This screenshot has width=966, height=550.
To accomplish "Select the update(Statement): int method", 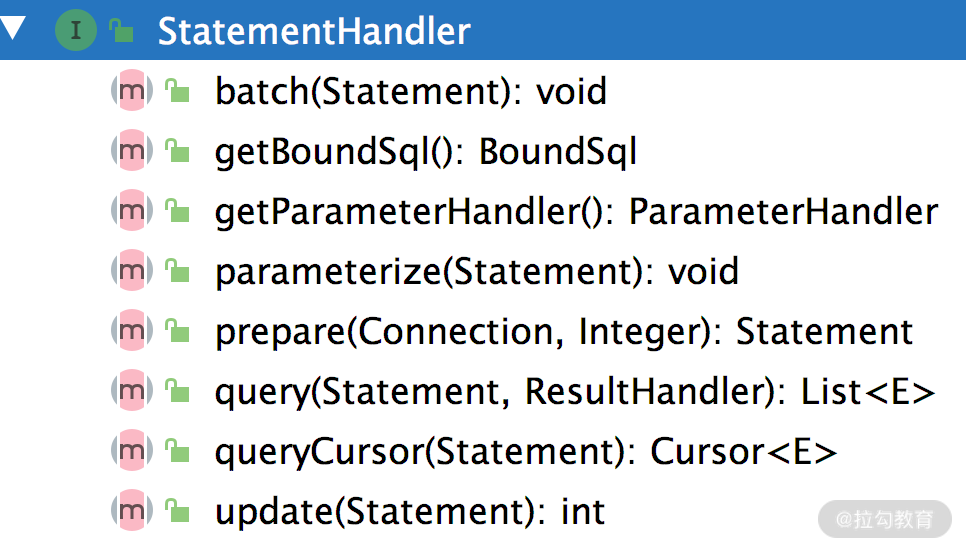I will pos(410,512).
